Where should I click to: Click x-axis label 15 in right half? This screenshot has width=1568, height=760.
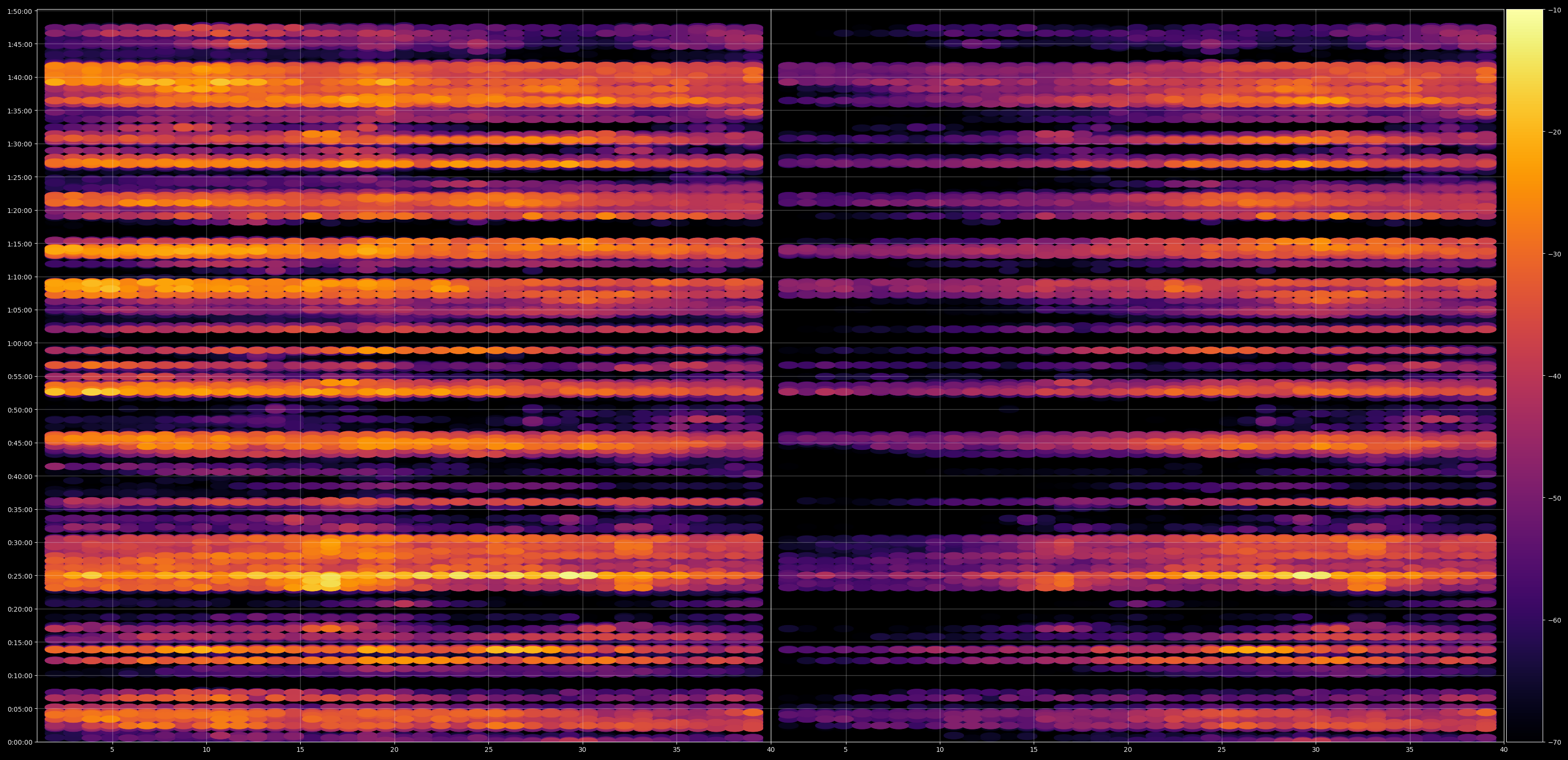click(1034, 749)
